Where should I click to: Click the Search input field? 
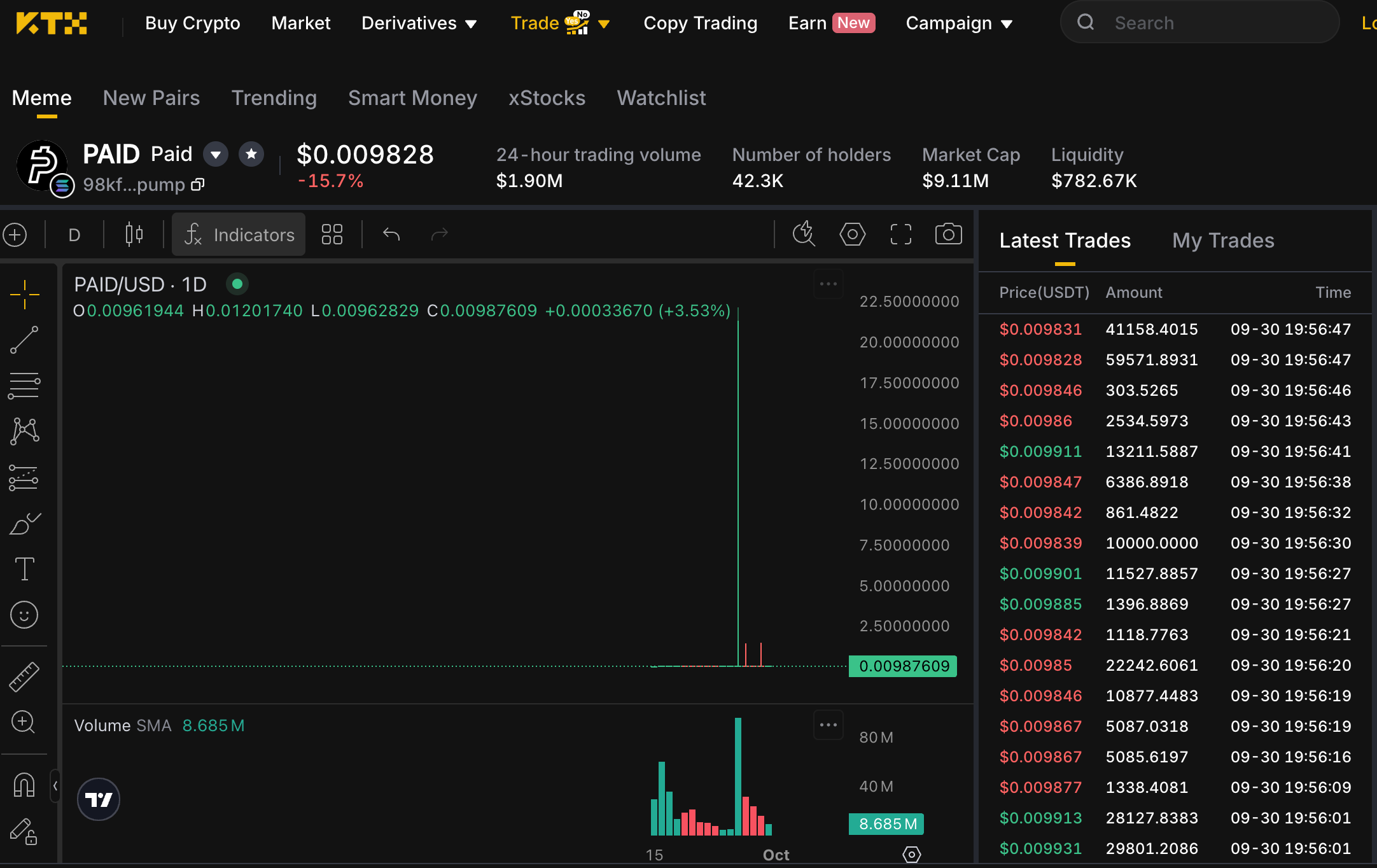1200,22
